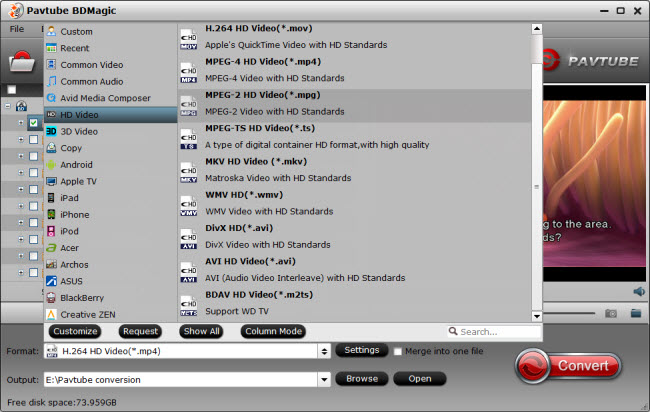Click the snapshot camera icon
The width and height of the screenshot is (650, 412).
pyautogui.click(x=611, y=313)
